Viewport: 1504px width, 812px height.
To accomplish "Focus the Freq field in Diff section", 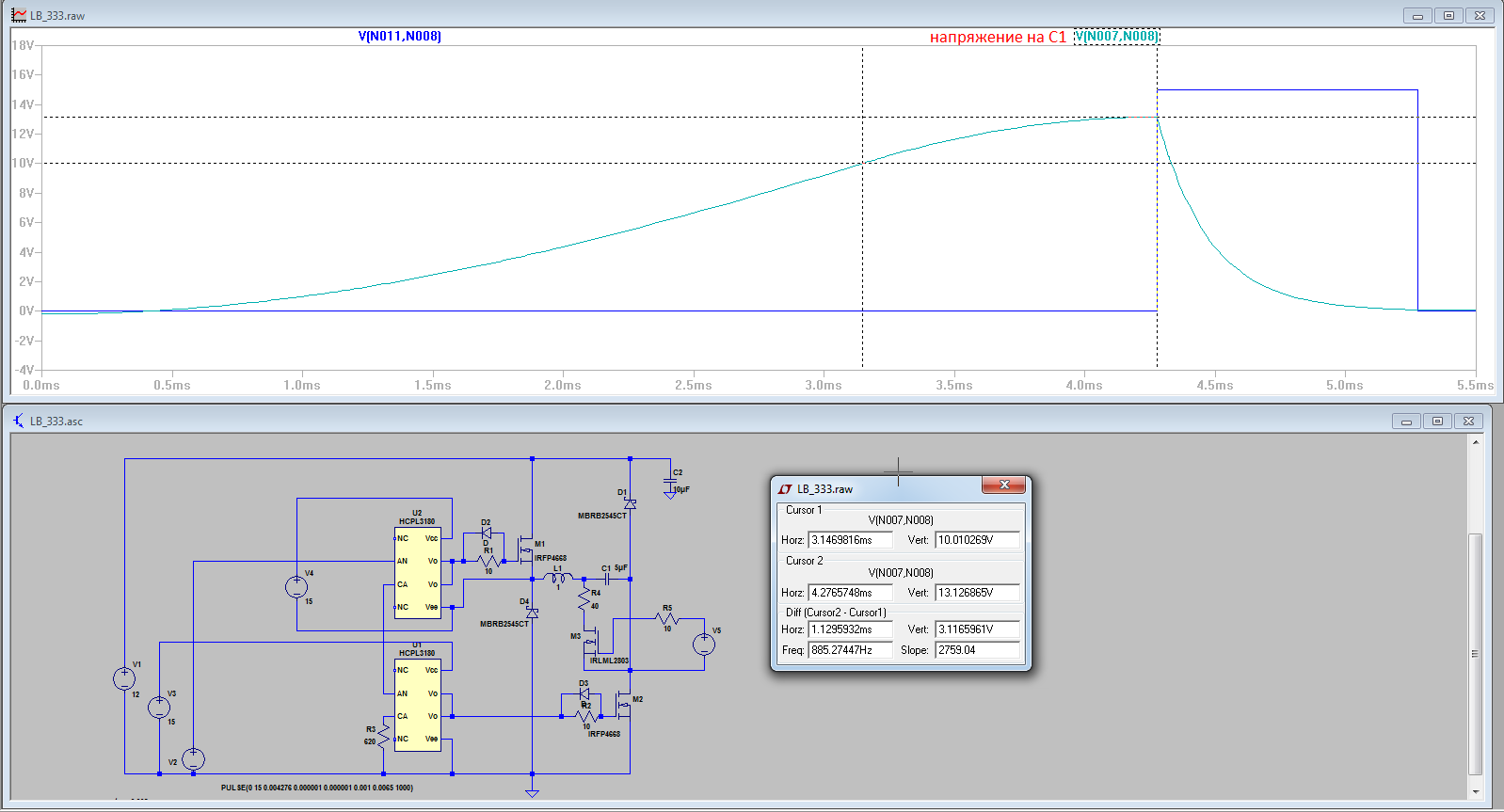I will 850,650.
